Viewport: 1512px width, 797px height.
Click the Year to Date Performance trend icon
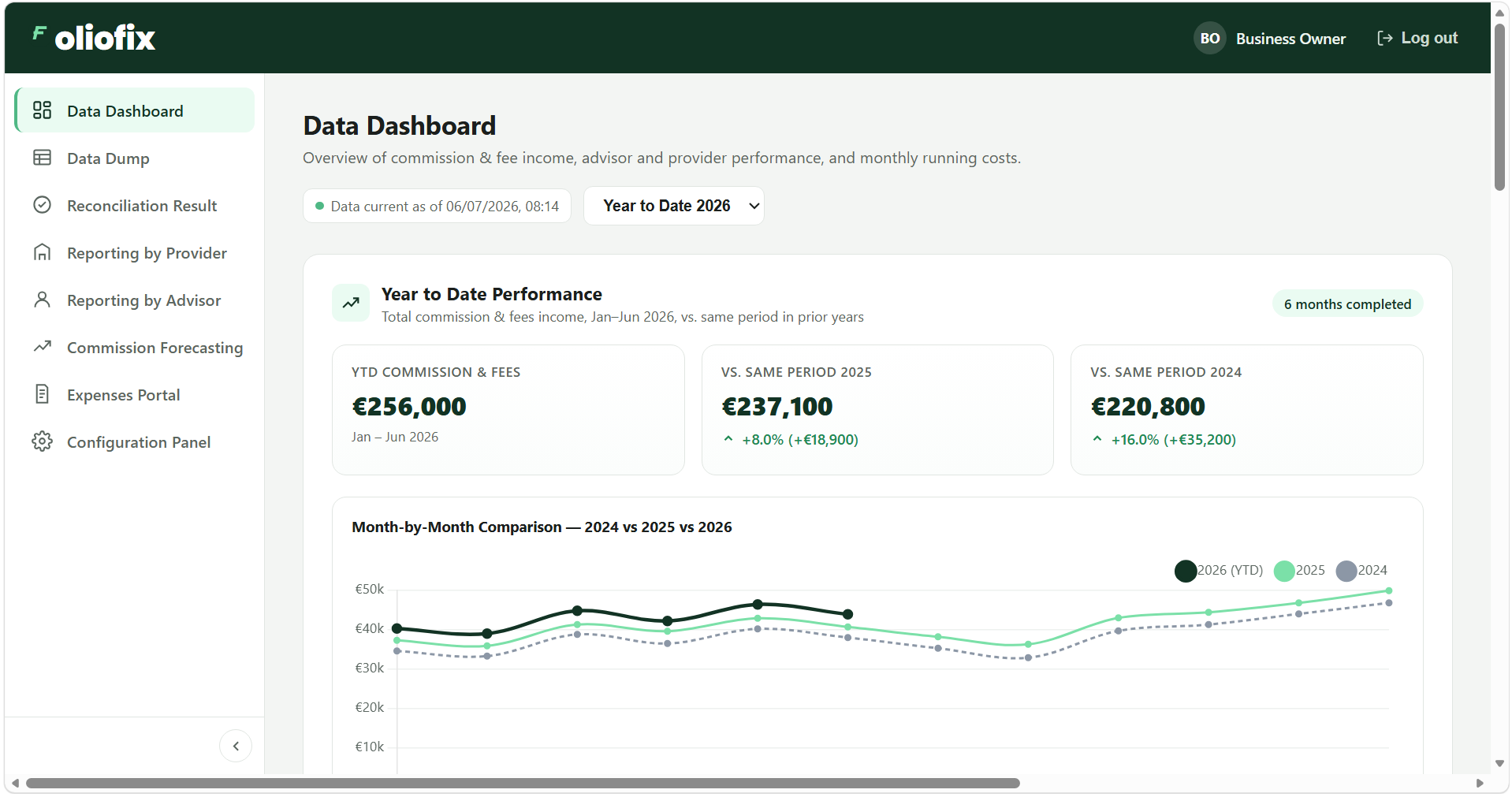351,303
